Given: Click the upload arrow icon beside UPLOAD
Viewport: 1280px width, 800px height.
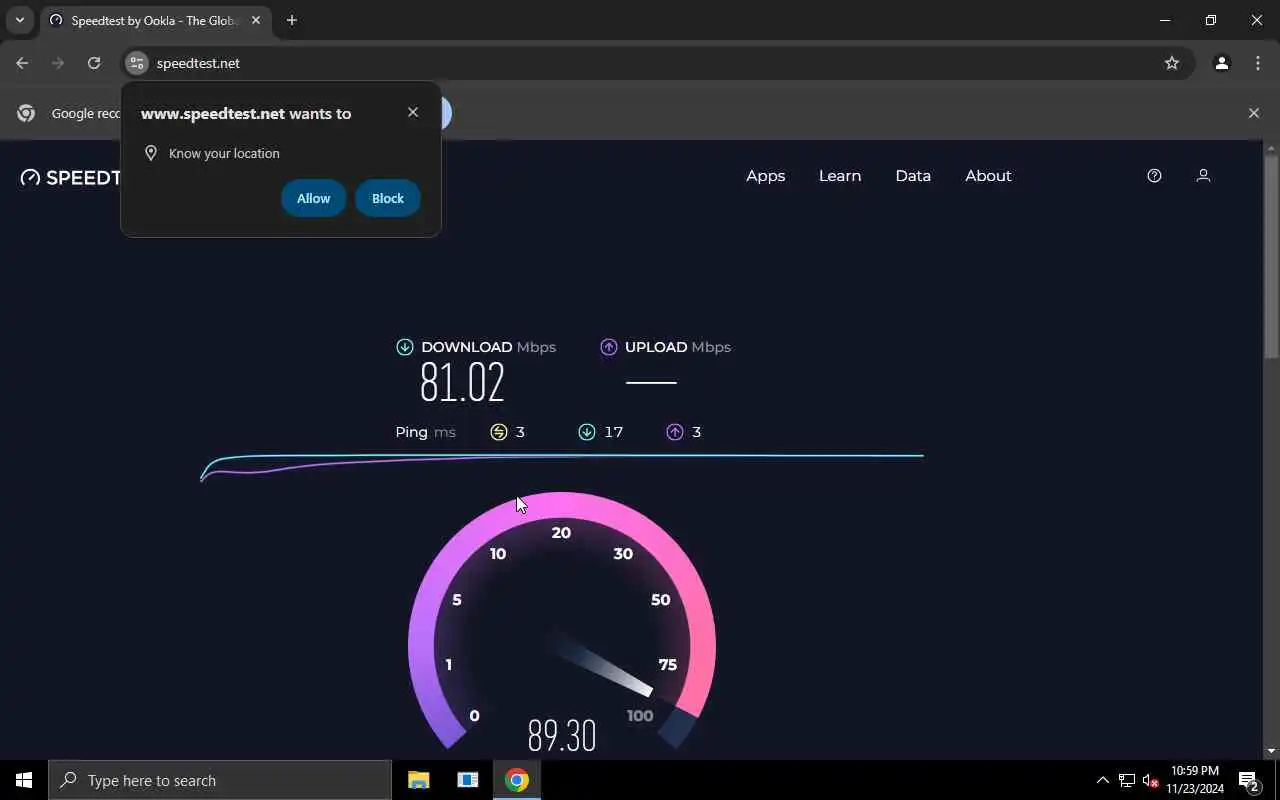Looking at the screenshot, I should click(x=608, y=347).
